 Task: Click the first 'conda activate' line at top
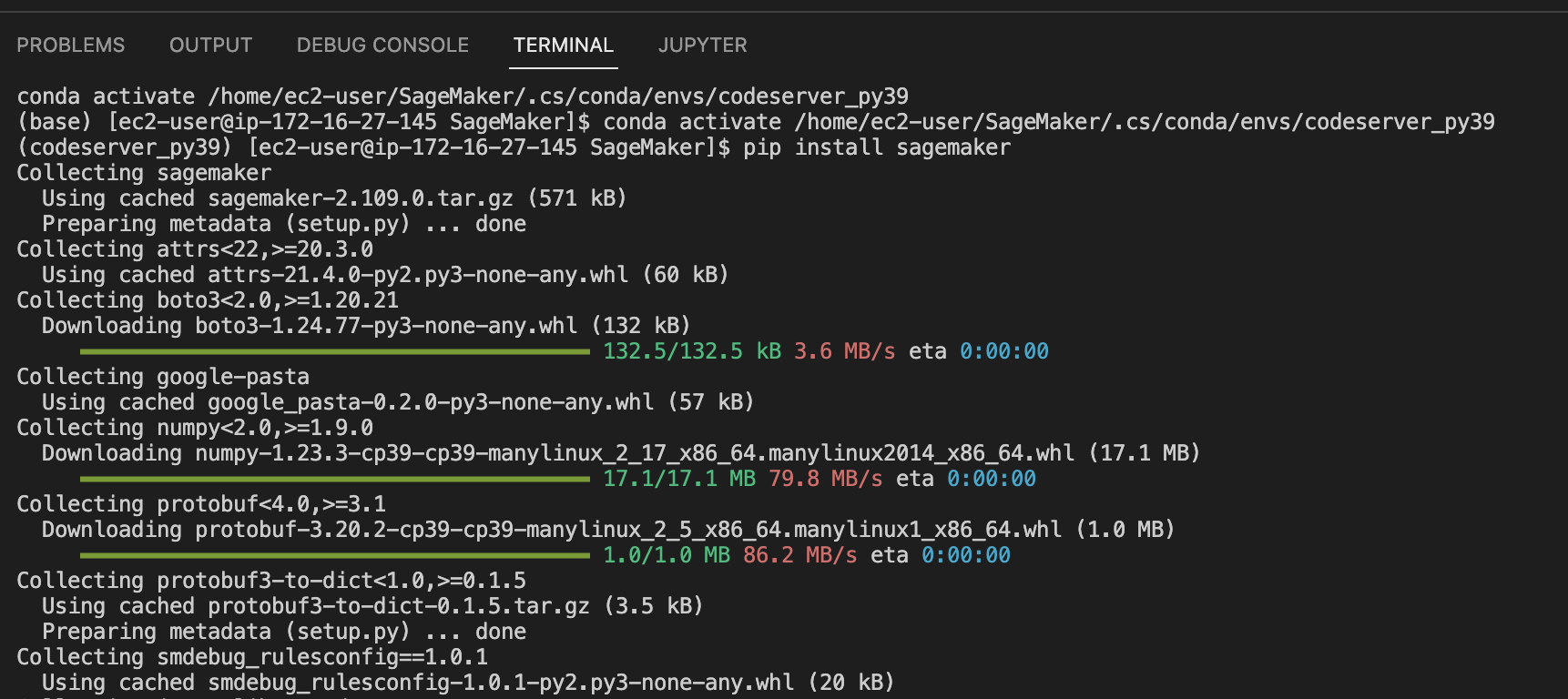(463, 96)
